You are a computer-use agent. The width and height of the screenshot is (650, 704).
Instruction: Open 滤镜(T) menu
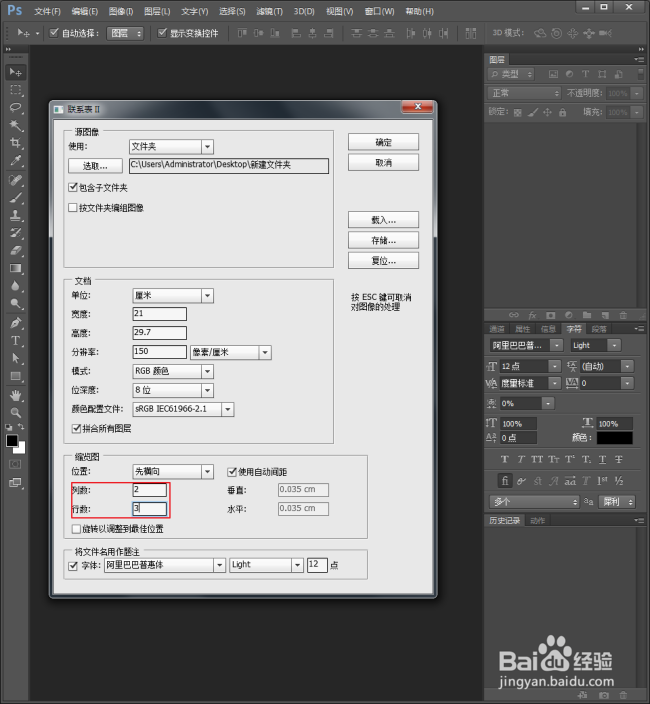[269, 11]
